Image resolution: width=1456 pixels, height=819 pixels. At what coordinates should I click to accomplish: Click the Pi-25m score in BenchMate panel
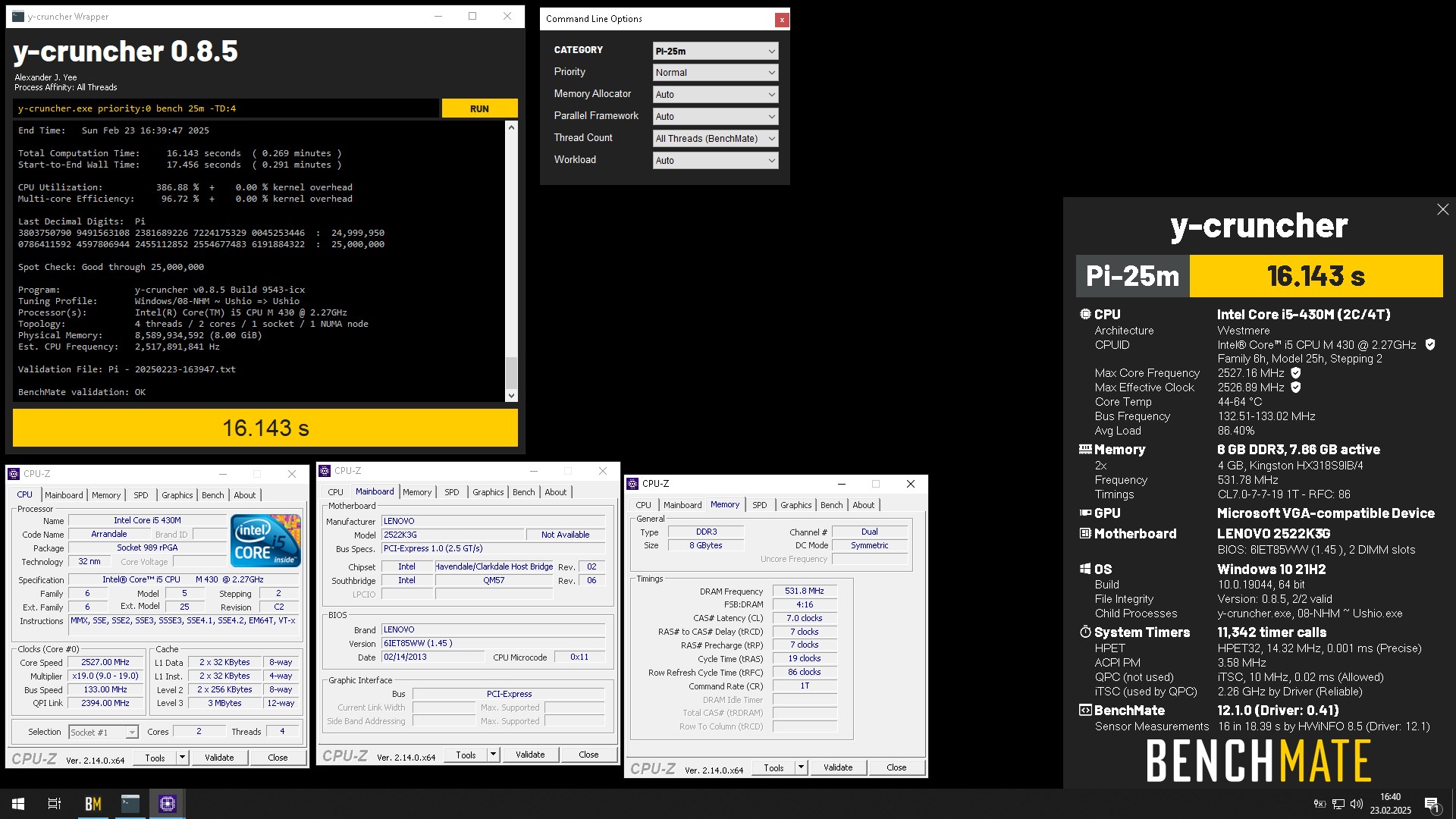click(x=1316, y=276)
